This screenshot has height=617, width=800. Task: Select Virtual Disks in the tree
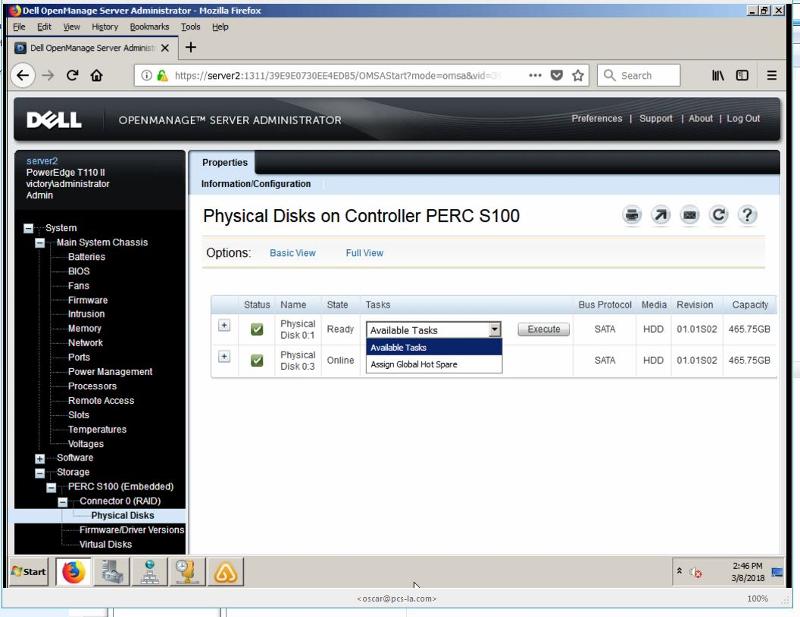[x=105, y=545]
